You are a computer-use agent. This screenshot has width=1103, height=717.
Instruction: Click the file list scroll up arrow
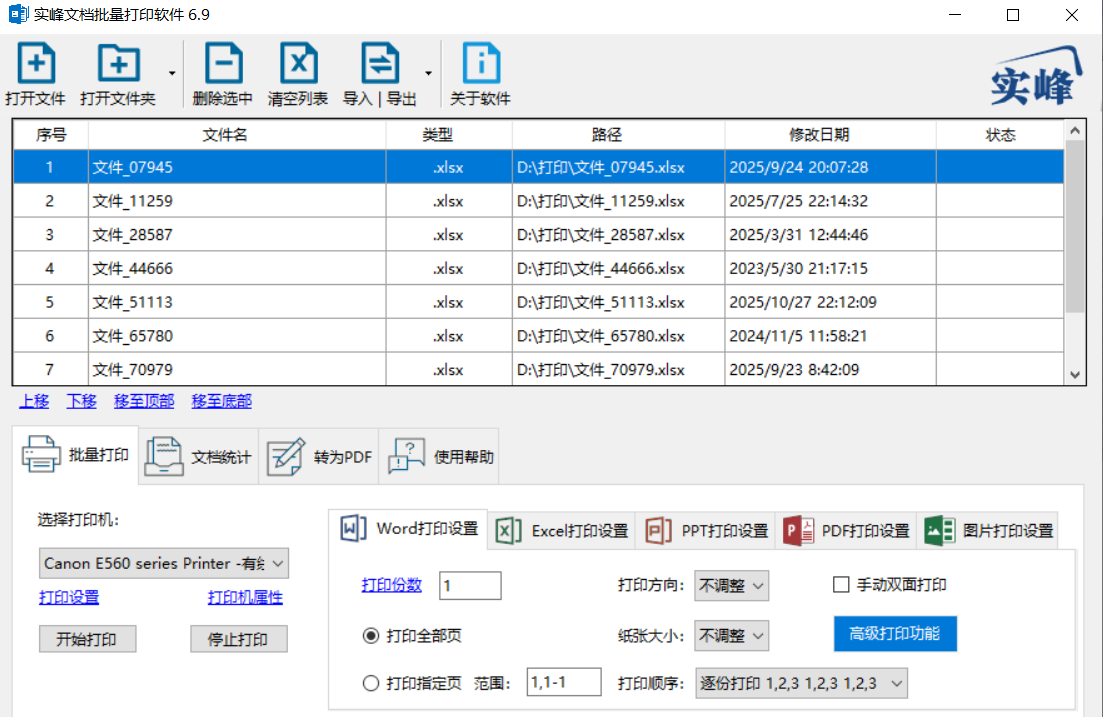[1075, 130]
